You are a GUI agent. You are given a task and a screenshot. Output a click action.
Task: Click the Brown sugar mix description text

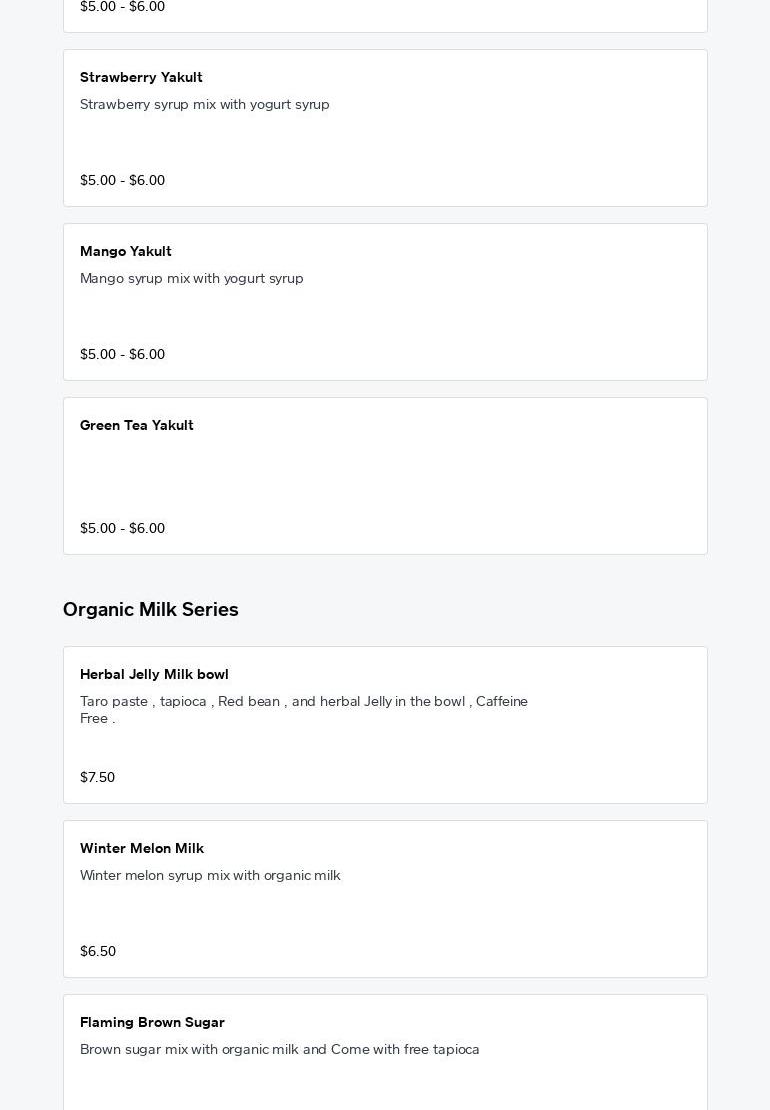[280, 1049]
